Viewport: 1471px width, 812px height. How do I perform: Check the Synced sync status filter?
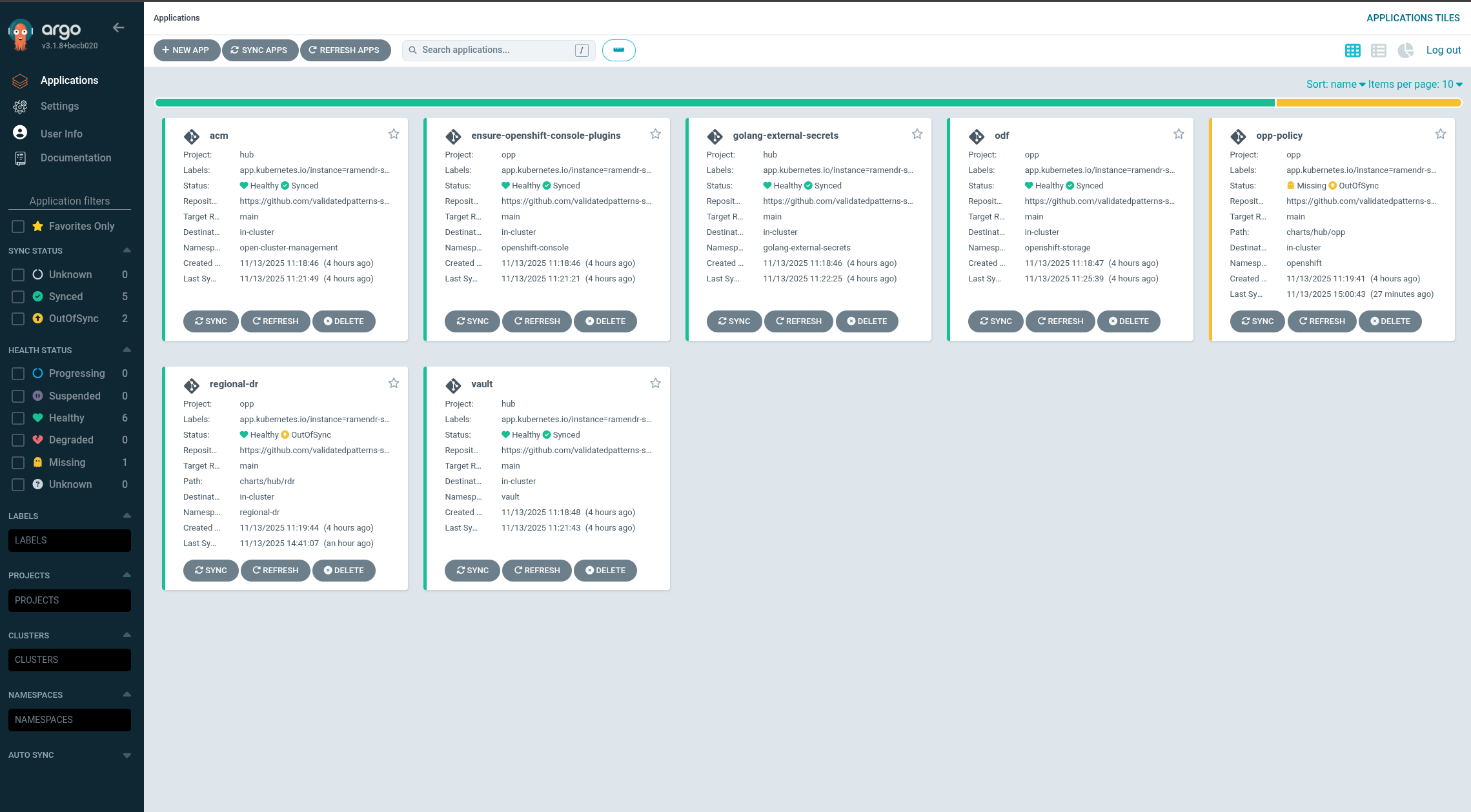pos(17,296)
